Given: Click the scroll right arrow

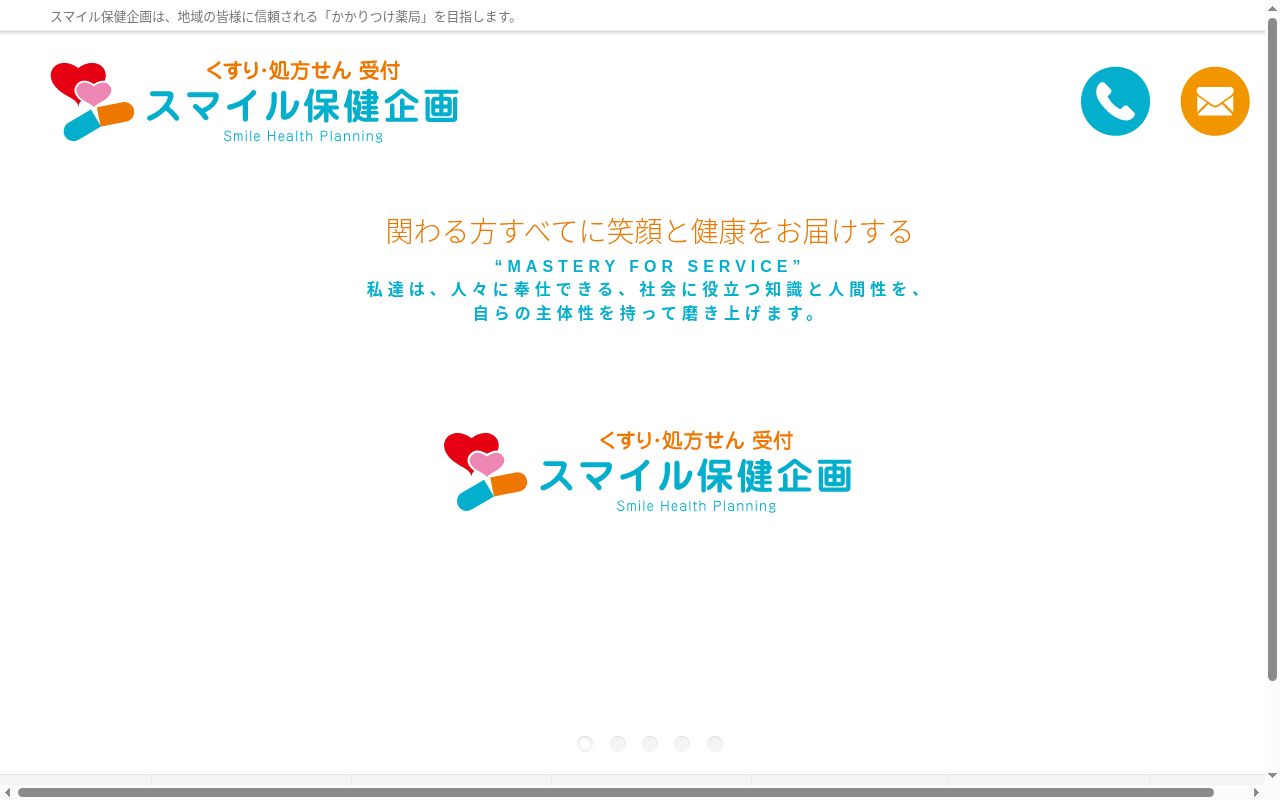Looking at the screenshot, I should click(x=1257, y=793).
